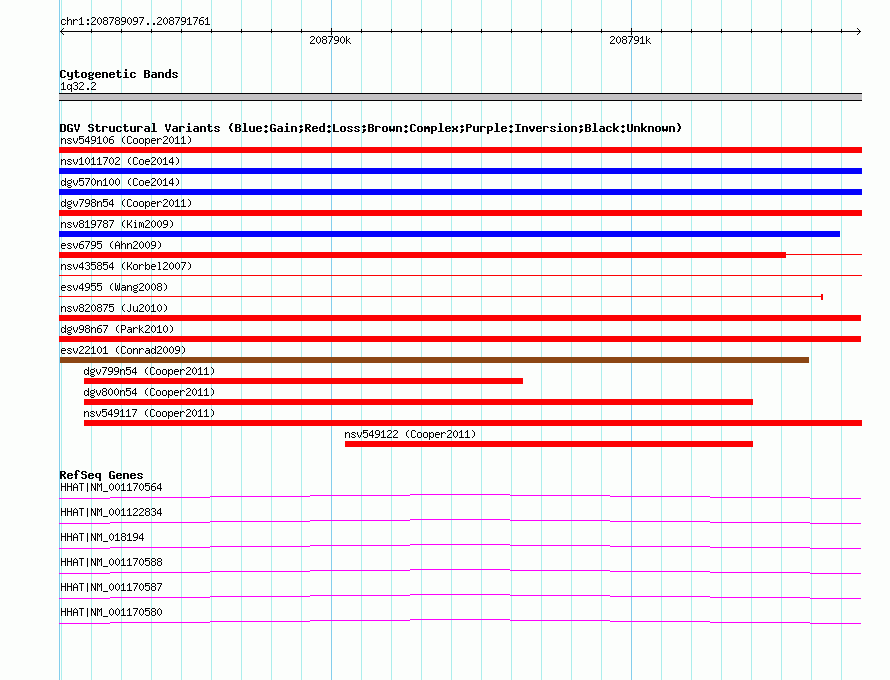Select the nsv1011702 (Coe2014) blue gain bar
890x680 pixels.
click(460, 171)
